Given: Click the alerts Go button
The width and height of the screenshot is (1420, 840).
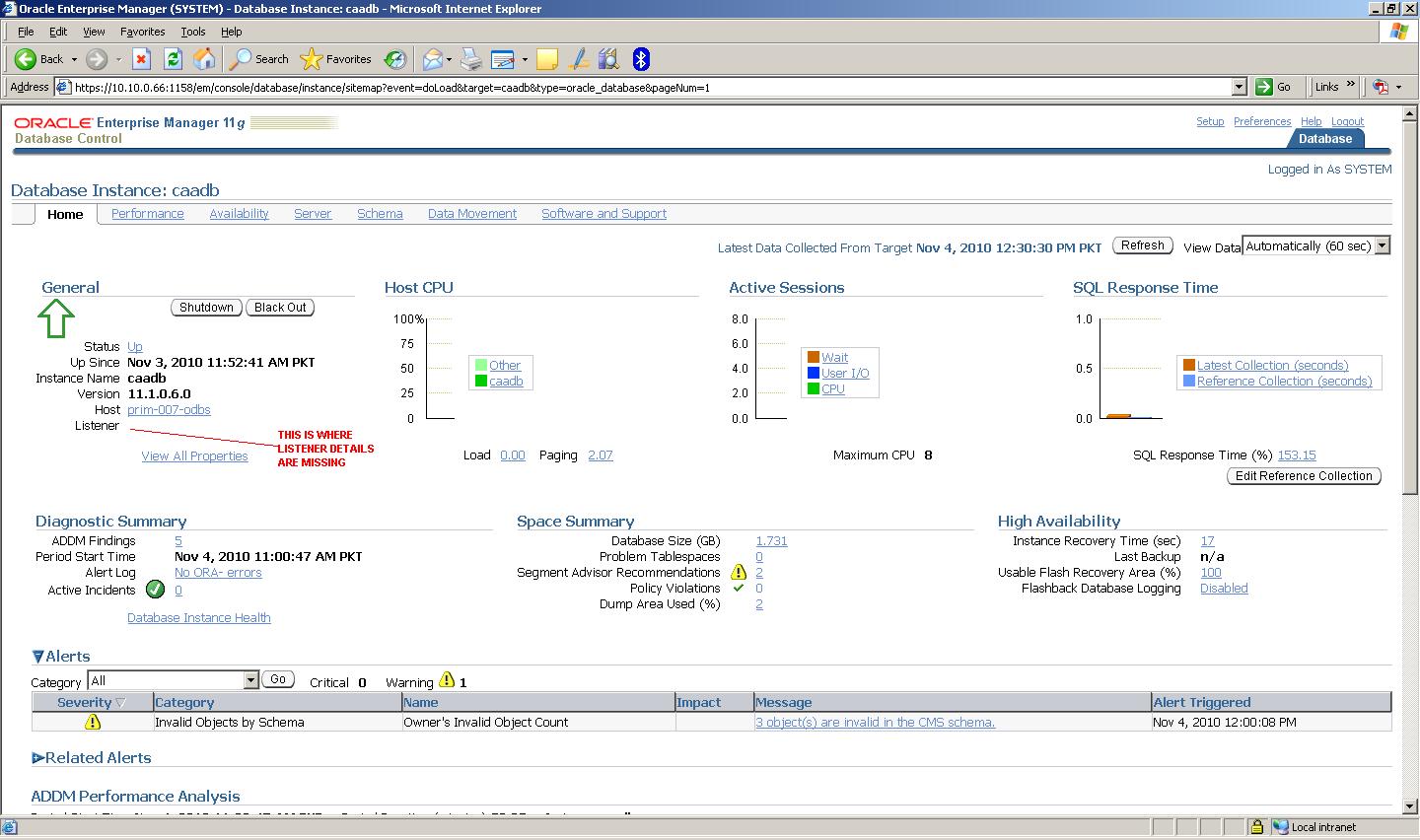Looking at the screenshot, I should (278, 679).
